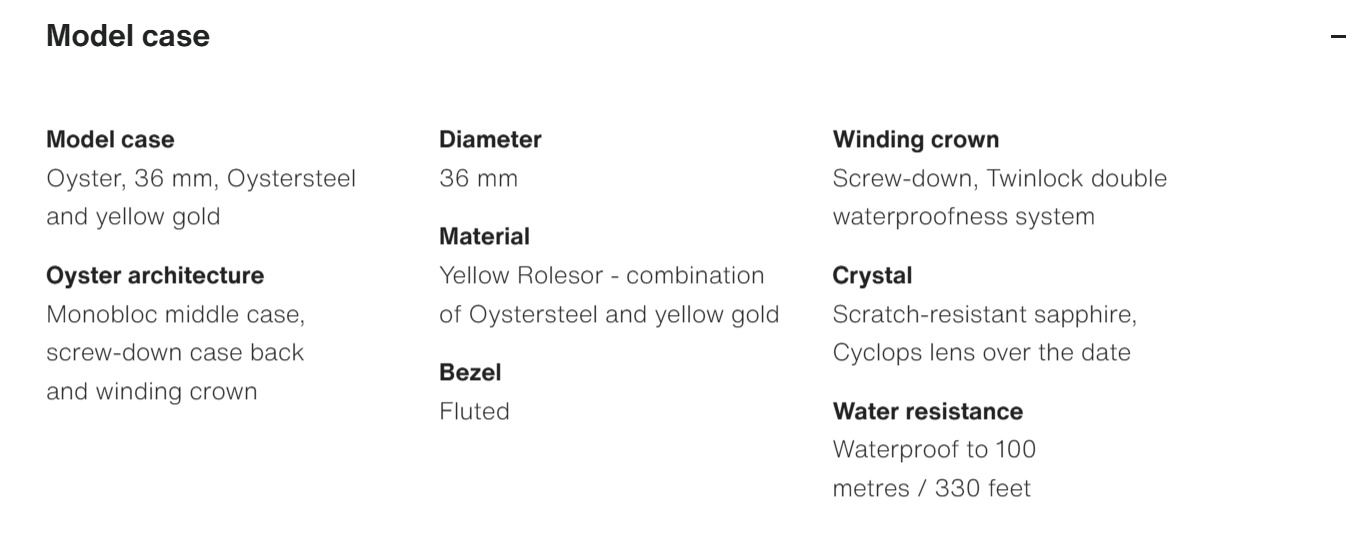Click the screw-down case back text line
Viewport: 1357px width, 537px height.
point(175,353)
